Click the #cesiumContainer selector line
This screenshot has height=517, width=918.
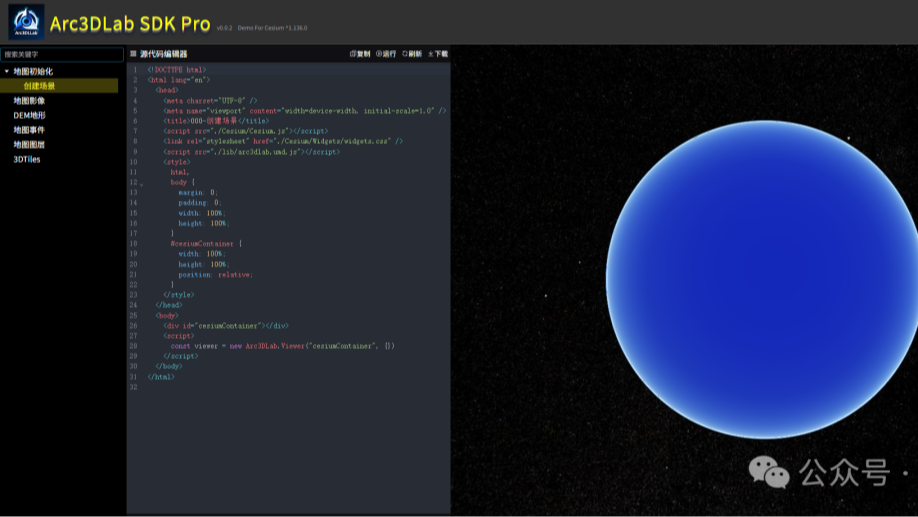point(206,244)
